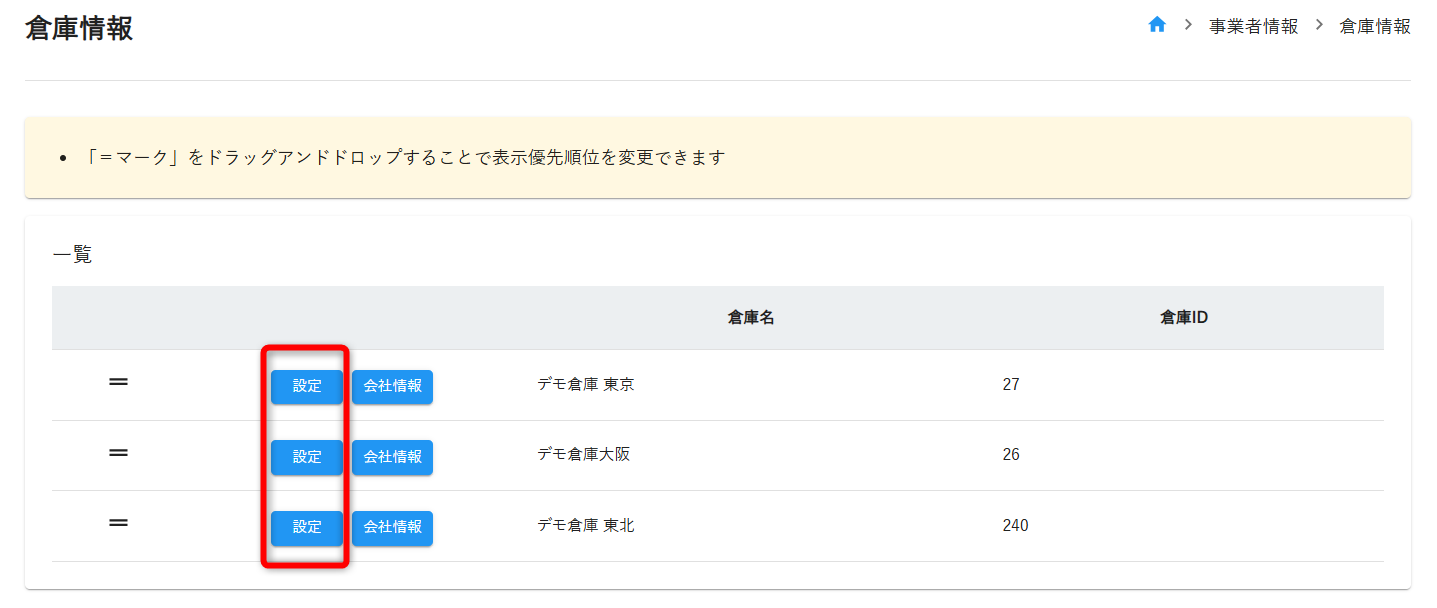View 会社情報 for デモ倉庫 東京
1437x608 pixels.
coord(392,386)
